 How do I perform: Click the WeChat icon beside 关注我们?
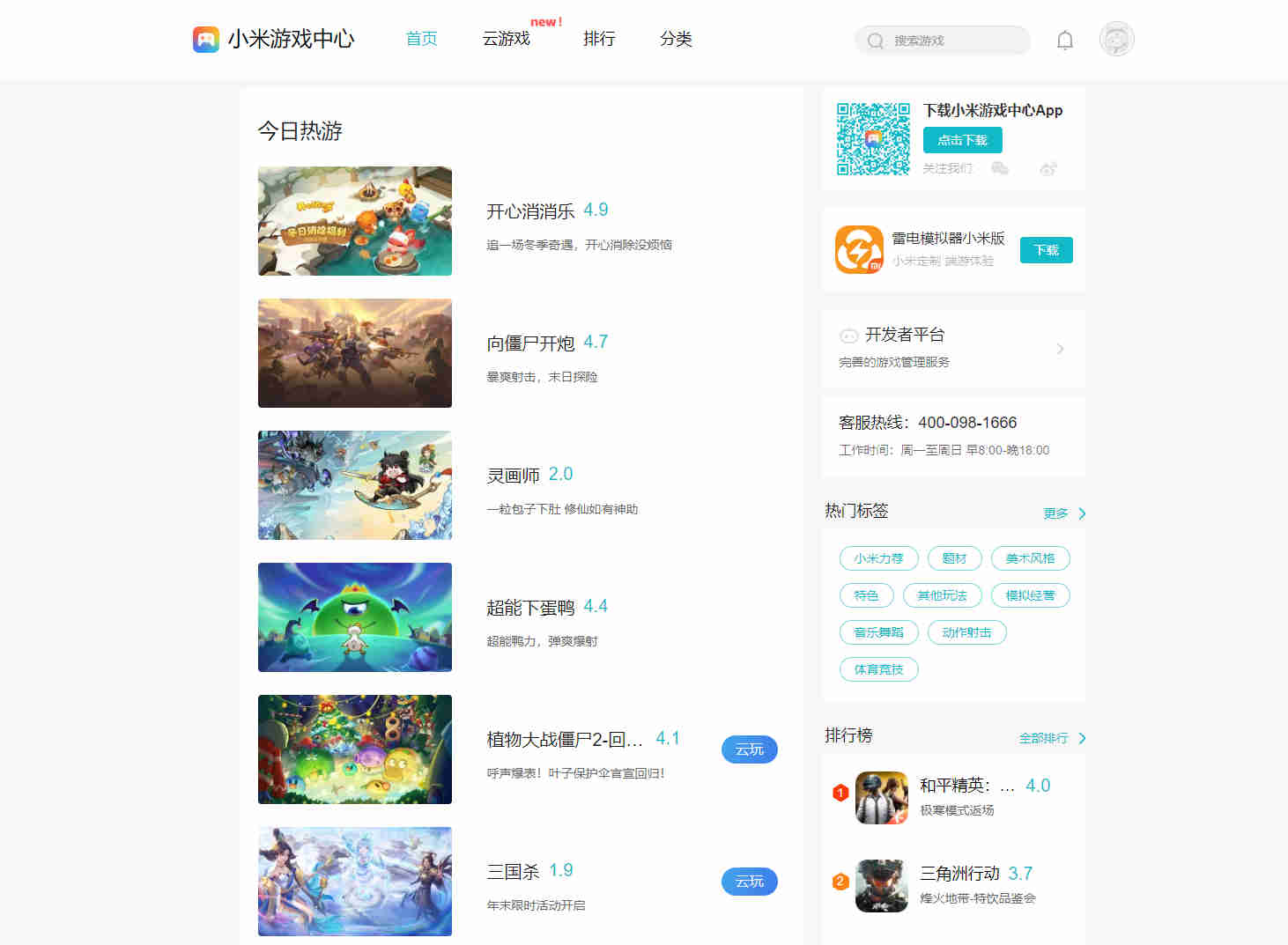tap(1000, 168)
